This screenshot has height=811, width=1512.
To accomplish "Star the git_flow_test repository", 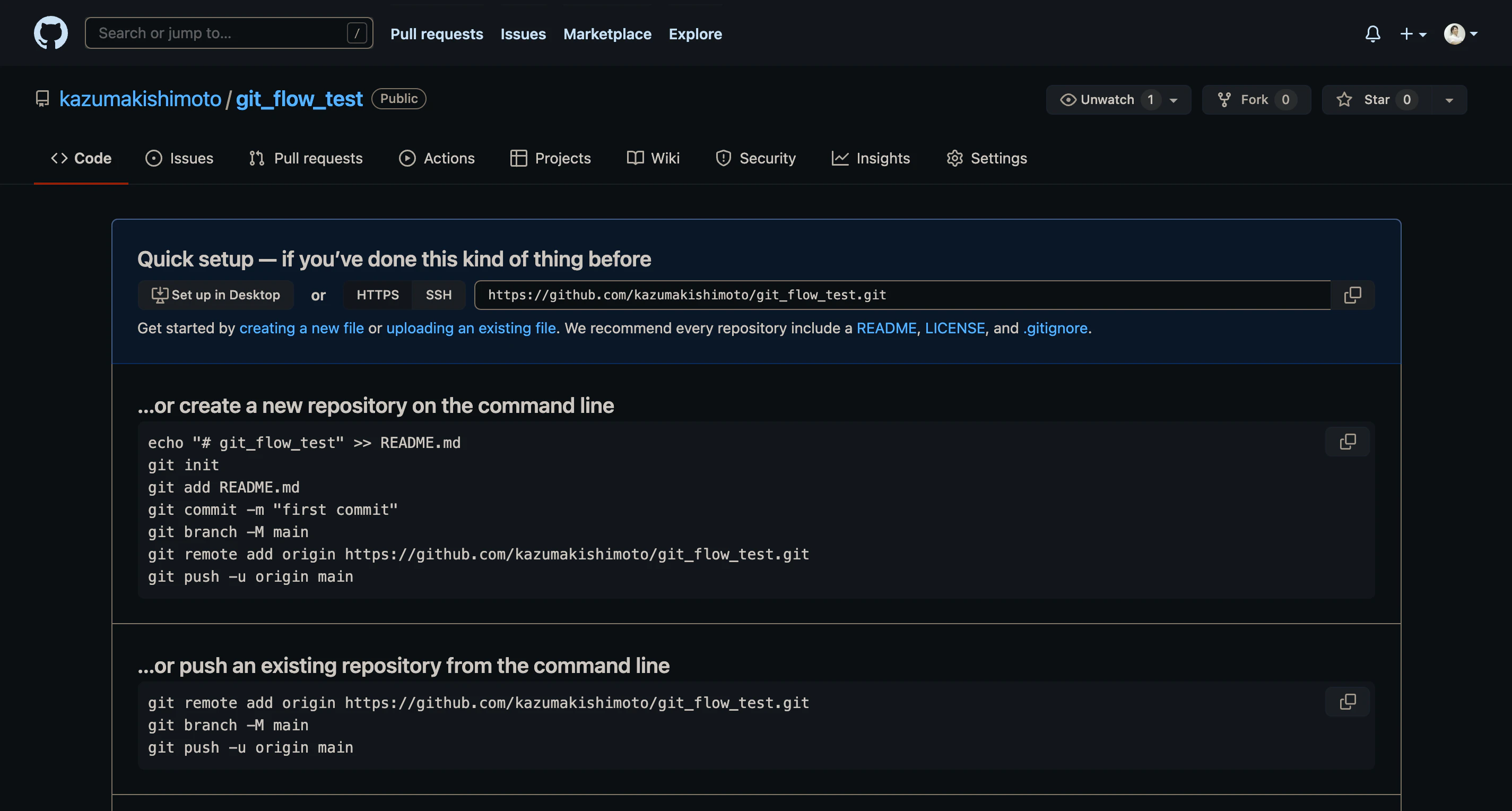I will tap(1376, 100).
